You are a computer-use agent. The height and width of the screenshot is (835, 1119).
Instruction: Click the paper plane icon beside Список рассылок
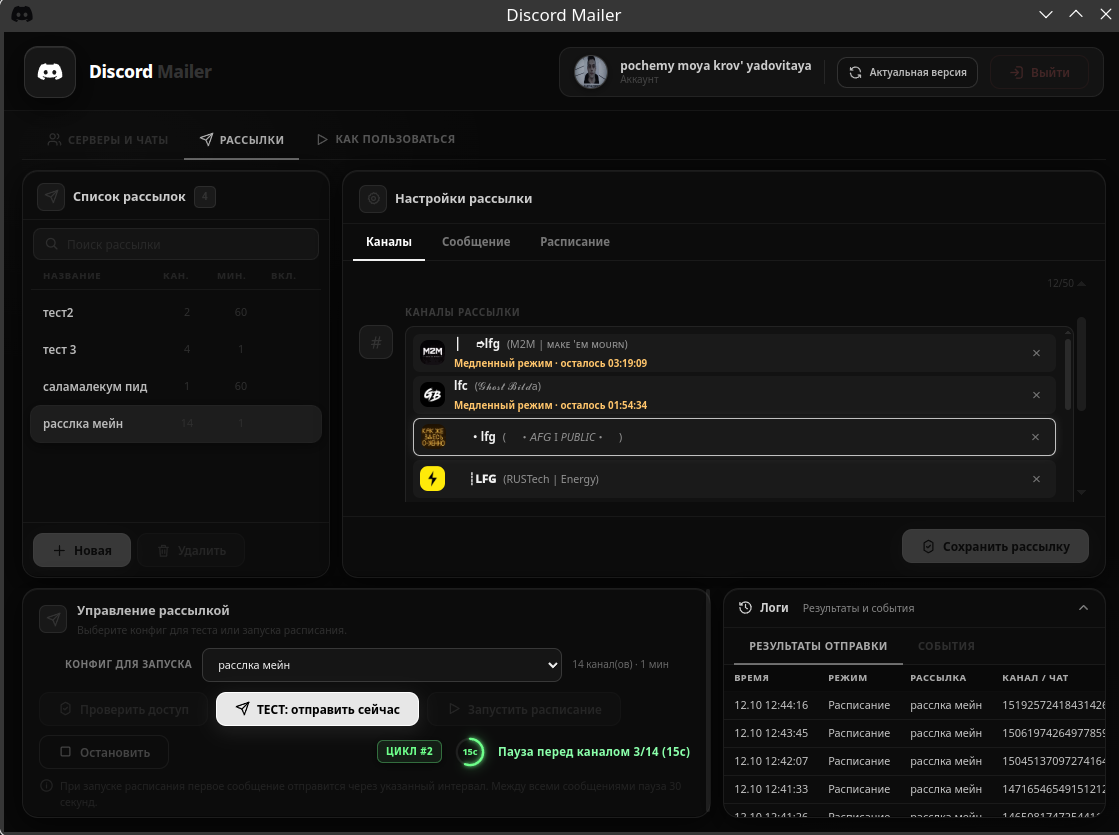(51, 197)
